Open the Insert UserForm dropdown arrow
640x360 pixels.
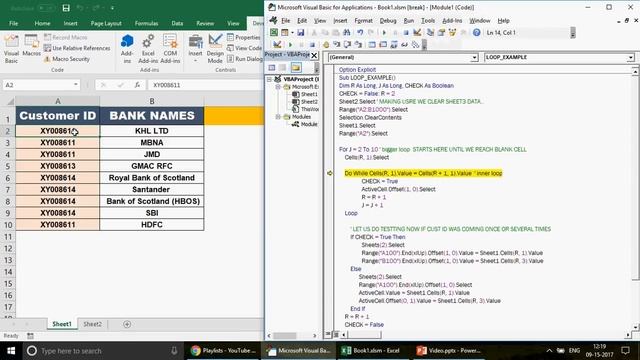(x=292, y=33)
